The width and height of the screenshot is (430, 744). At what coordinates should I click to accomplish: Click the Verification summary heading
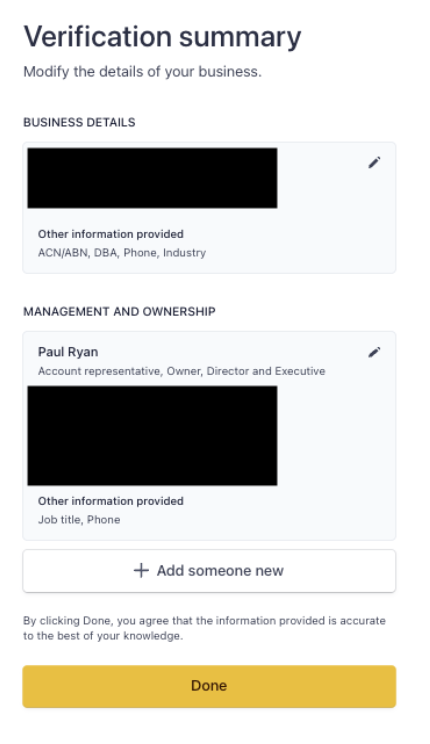point(162,37)
